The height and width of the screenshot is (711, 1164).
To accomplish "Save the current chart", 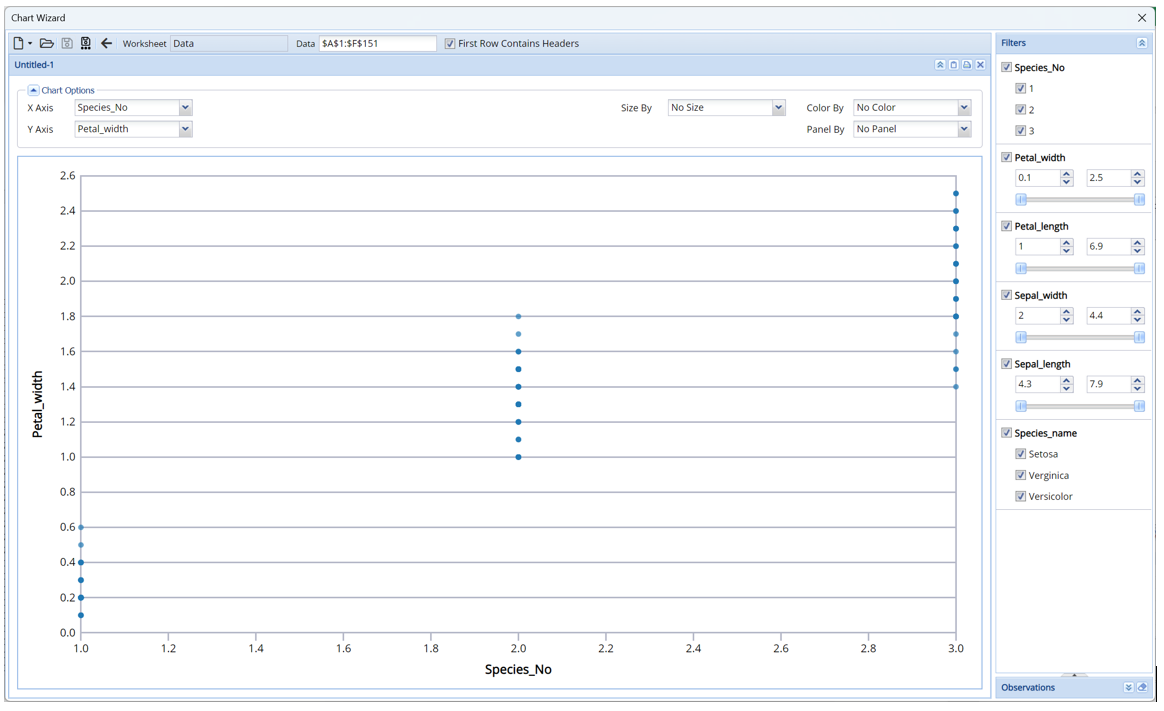I will 66,43.
